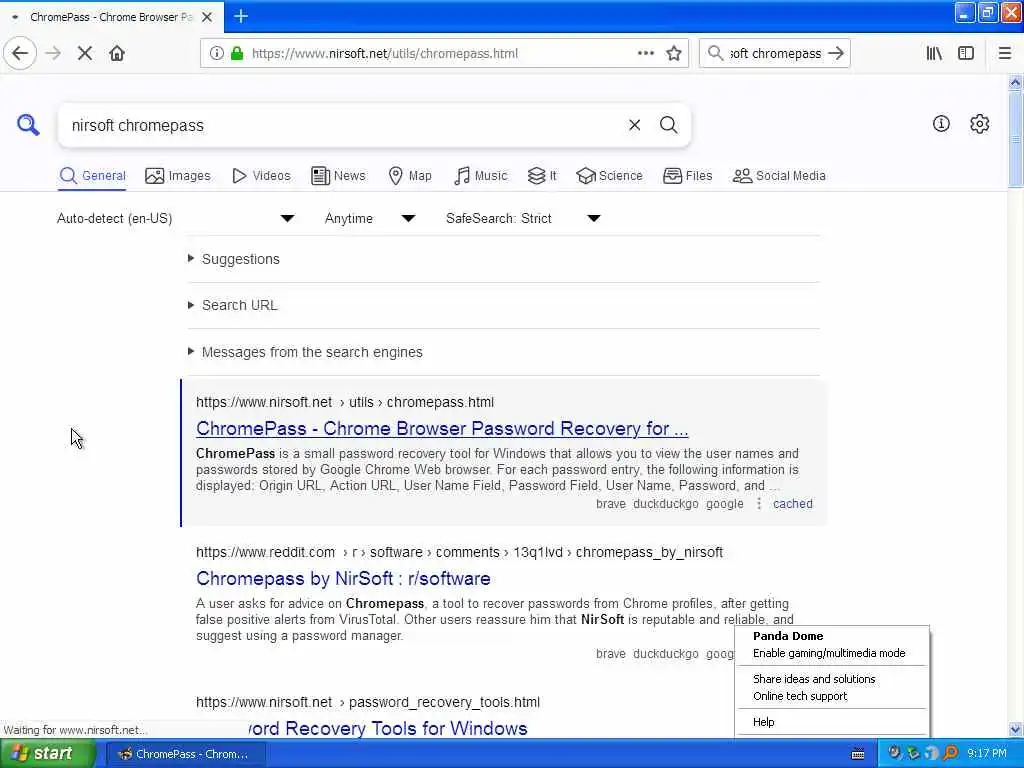Switch to the Science category
This screenshot has width=1024, height=768.
(609, 176)
